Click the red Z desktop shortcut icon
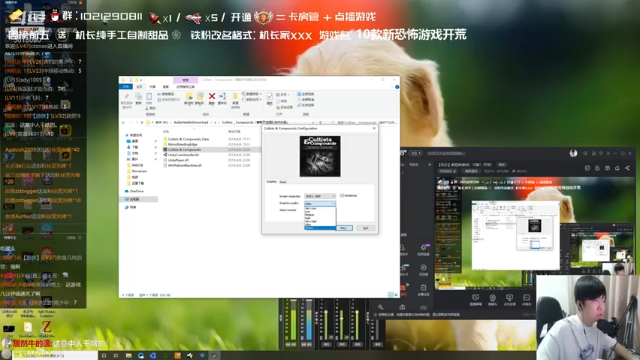This screenshot has width=640, height=360. point(47,327)
